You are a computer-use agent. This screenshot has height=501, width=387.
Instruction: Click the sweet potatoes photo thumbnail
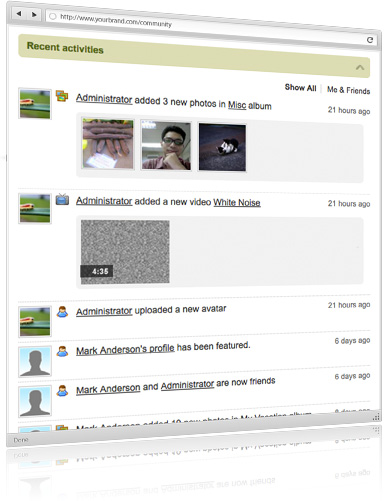point(108,144)
